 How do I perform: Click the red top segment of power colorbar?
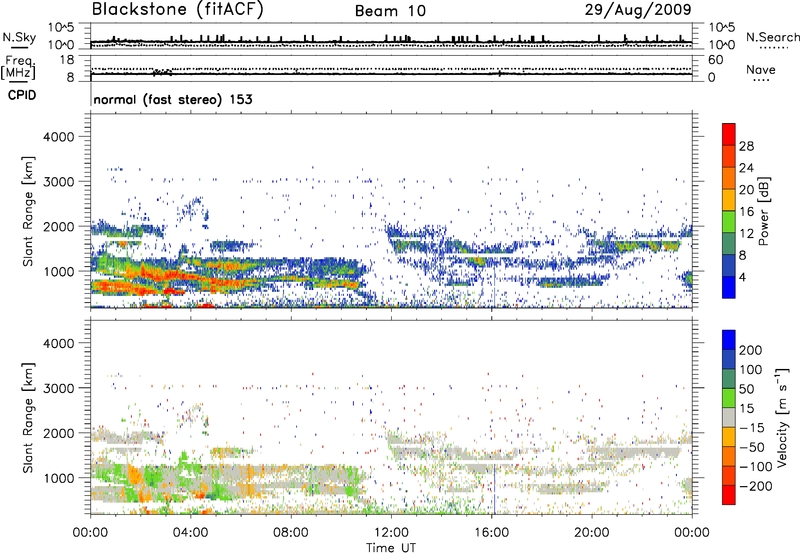tap(729, 134)
